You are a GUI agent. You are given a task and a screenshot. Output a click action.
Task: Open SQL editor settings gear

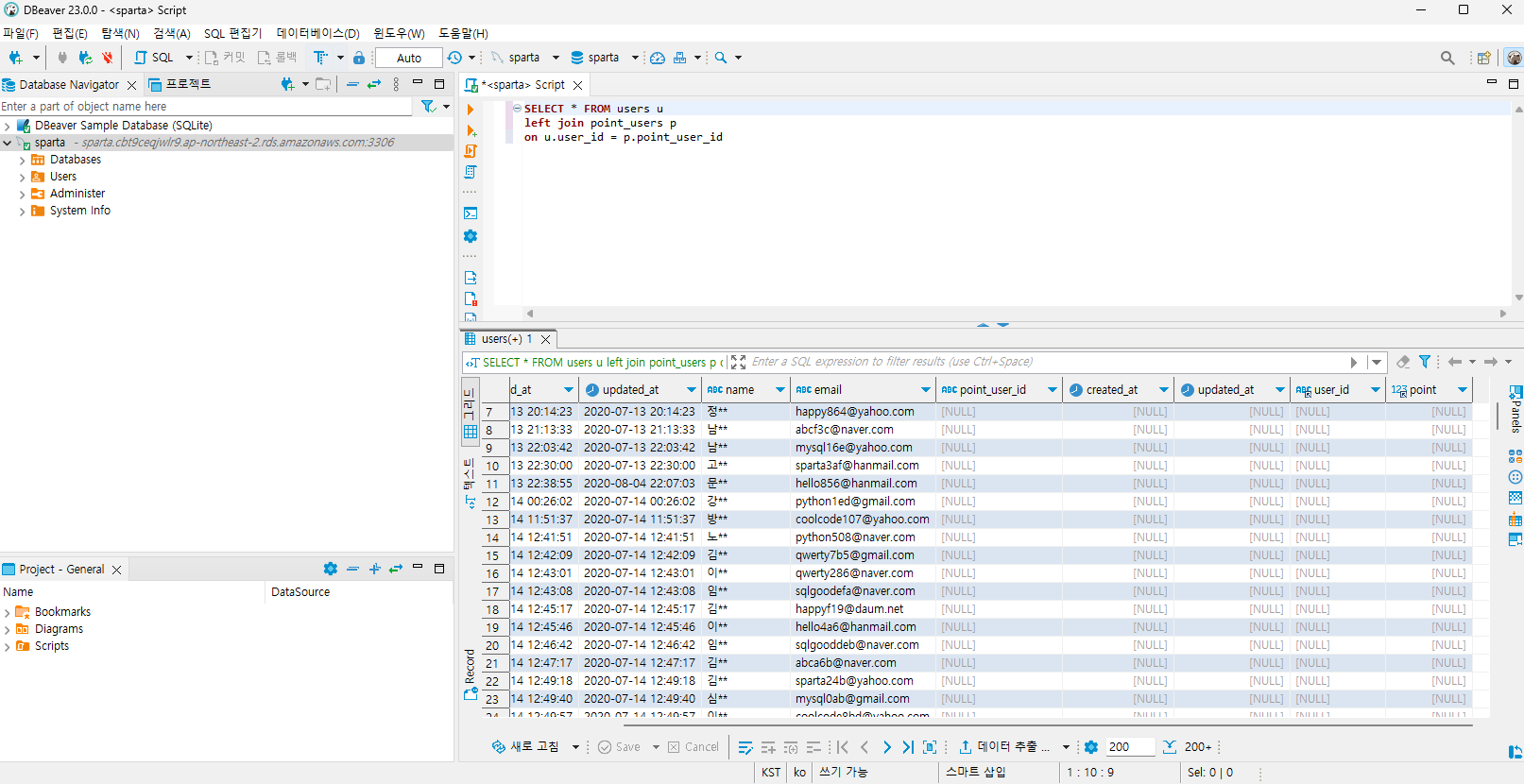pos(471,236)
